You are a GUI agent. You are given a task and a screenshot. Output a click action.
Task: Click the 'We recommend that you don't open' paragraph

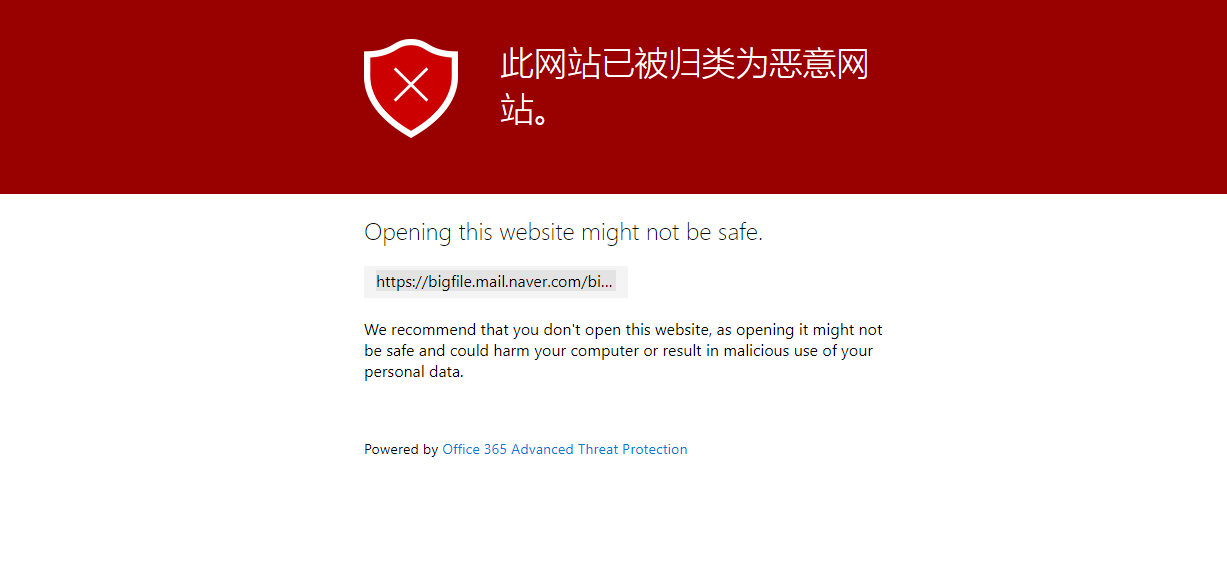point(623,351)
